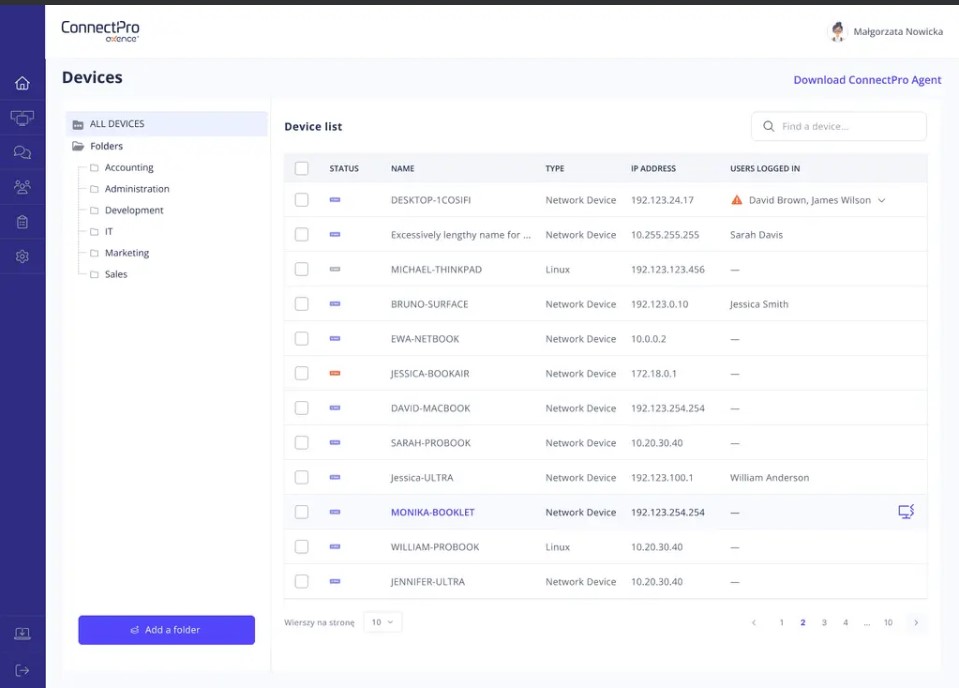Open the Sales folder
The image size is (959, 688).
pyautogui.click(x=116, y=275)
